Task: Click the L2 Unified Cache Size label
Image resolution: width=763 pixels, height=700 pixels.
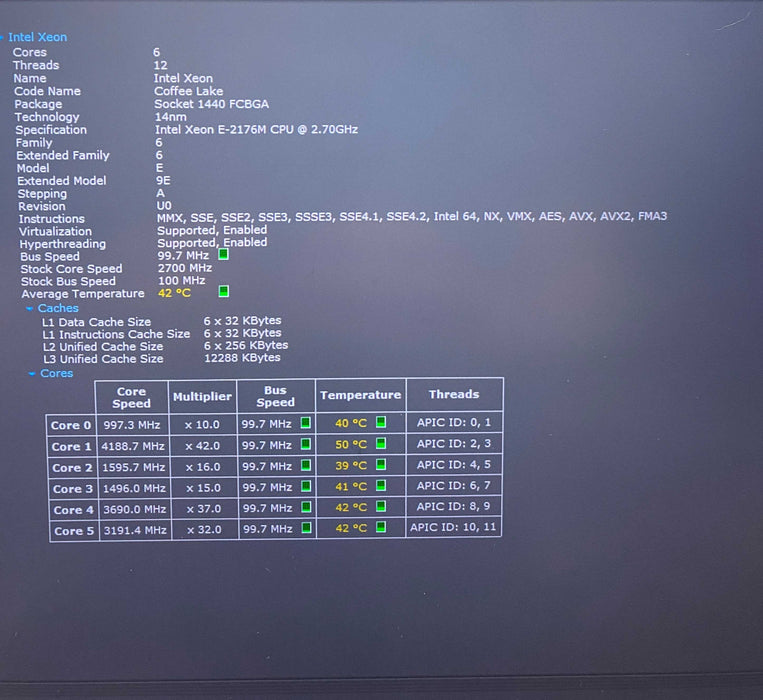Action: pyautogui.click(x=103, y=347)
